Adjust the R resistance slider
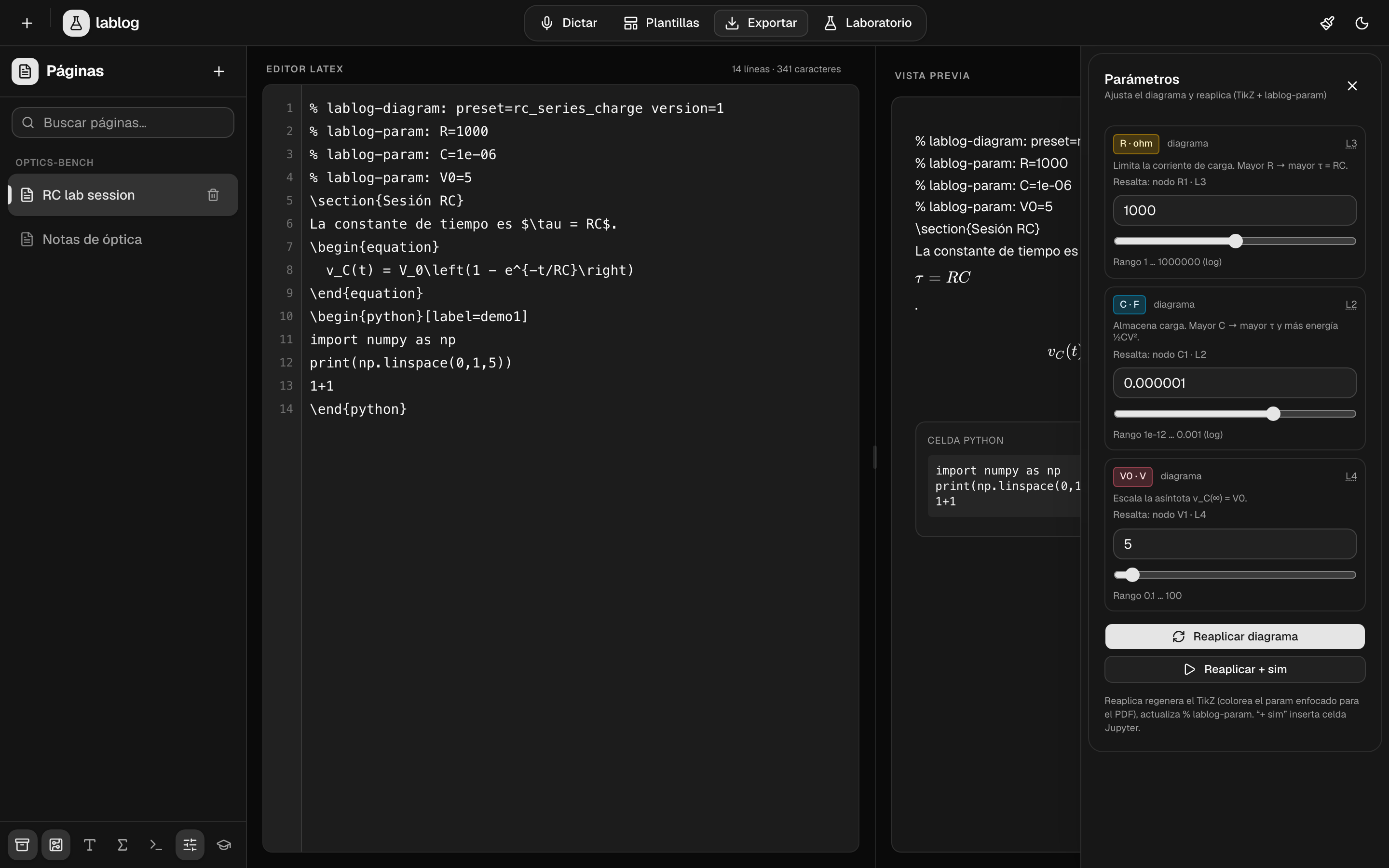 click(1235, 241)
